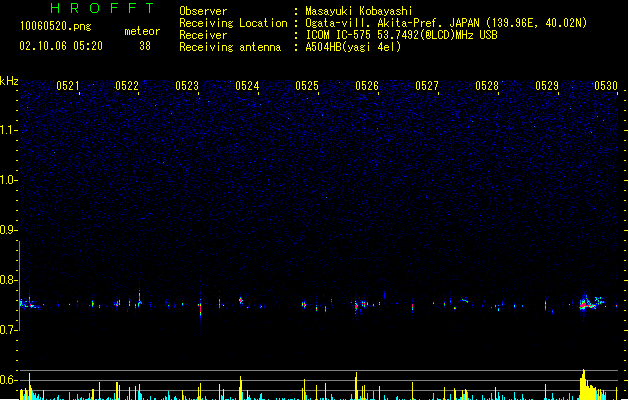The image size is (629, 400).
Task: Click the 0.9 kHz axis label
Action: 8,230
